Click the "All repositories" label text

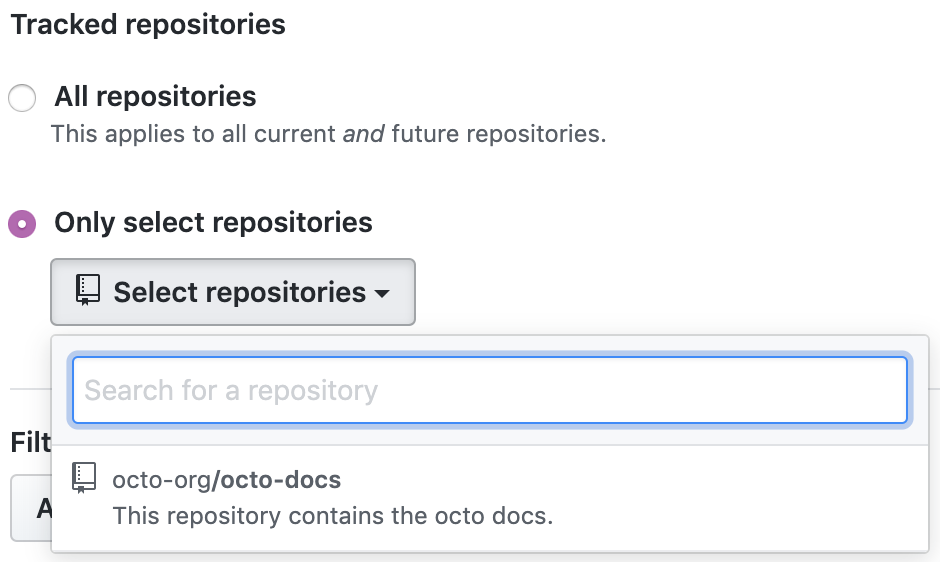click(155, 97)
